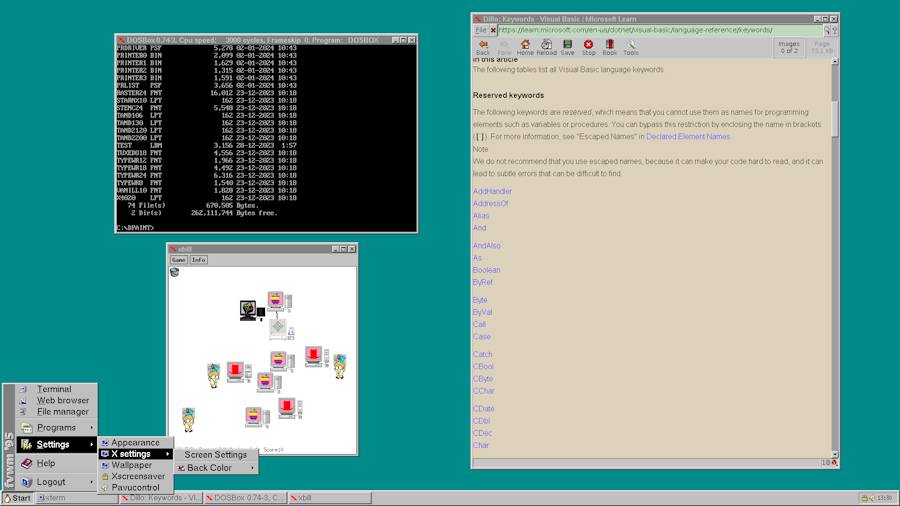
Task: Choose Screen Settings from the submenu
Action: click(x=216, y=455)
